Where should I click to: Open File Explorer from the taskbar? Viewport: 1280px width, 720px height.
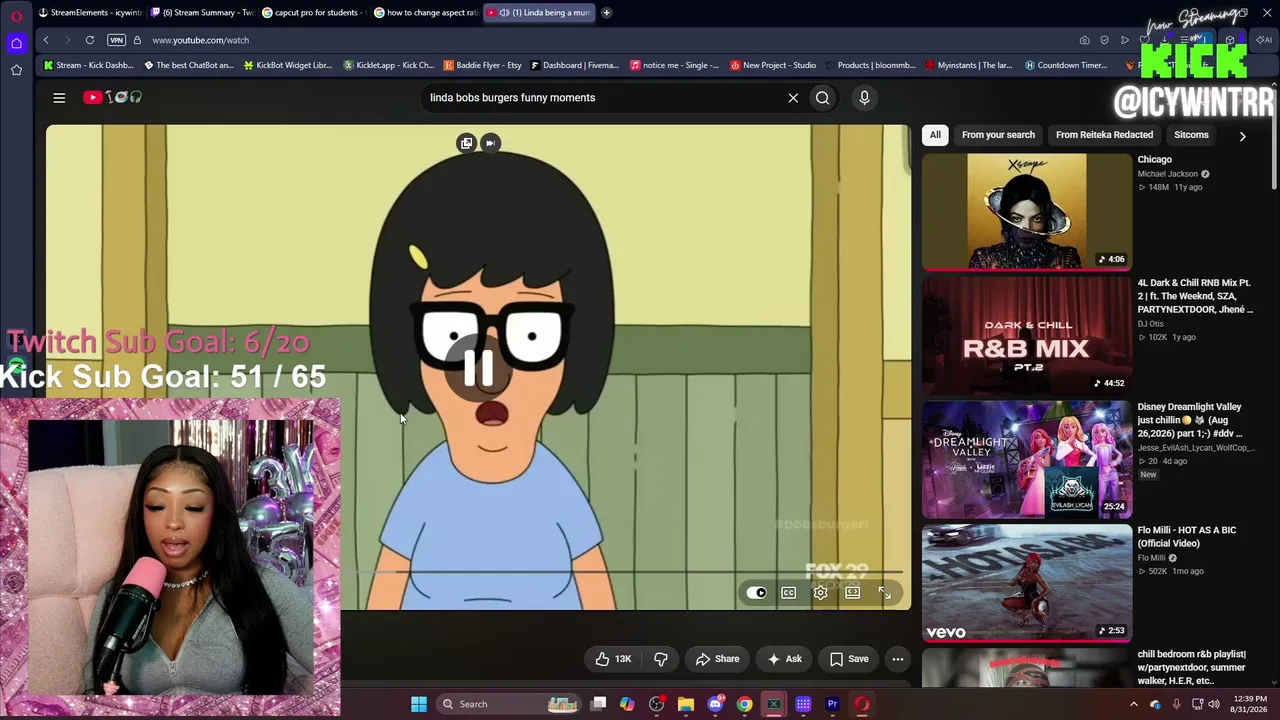tap(686, 704)
